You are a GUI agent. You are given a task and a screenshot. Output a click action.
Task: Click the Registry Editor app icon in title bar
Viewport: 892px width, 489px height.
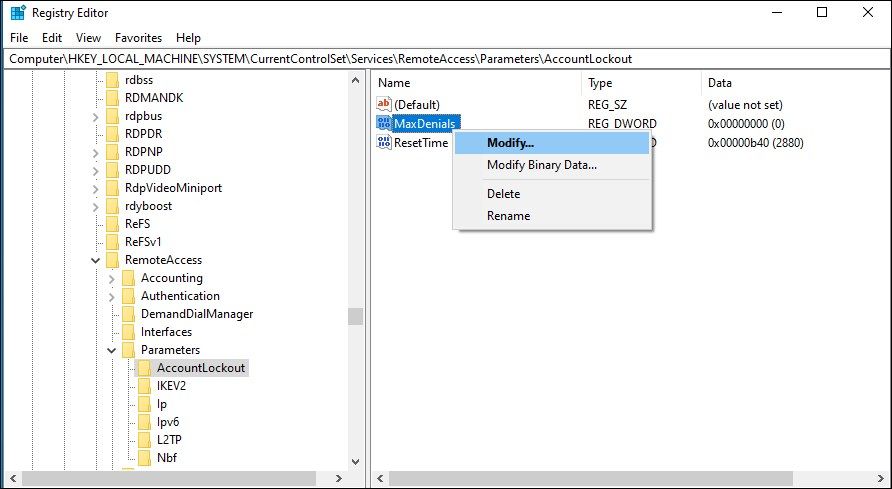[x=18, y=13]
